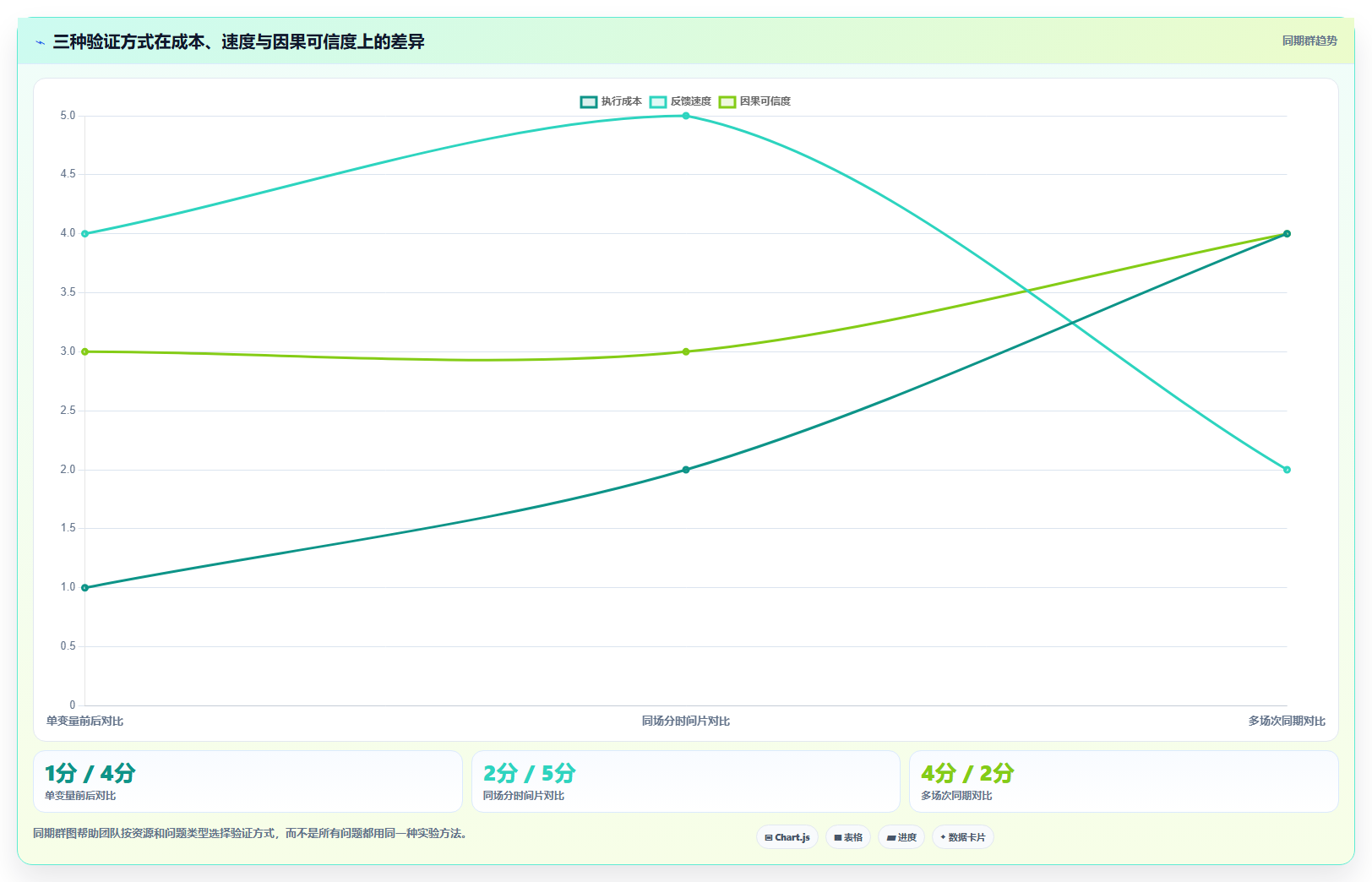This screenshot has width=1372, height=882.
Task: Click the y-axis value 2.5
Action: click(68, 411)
